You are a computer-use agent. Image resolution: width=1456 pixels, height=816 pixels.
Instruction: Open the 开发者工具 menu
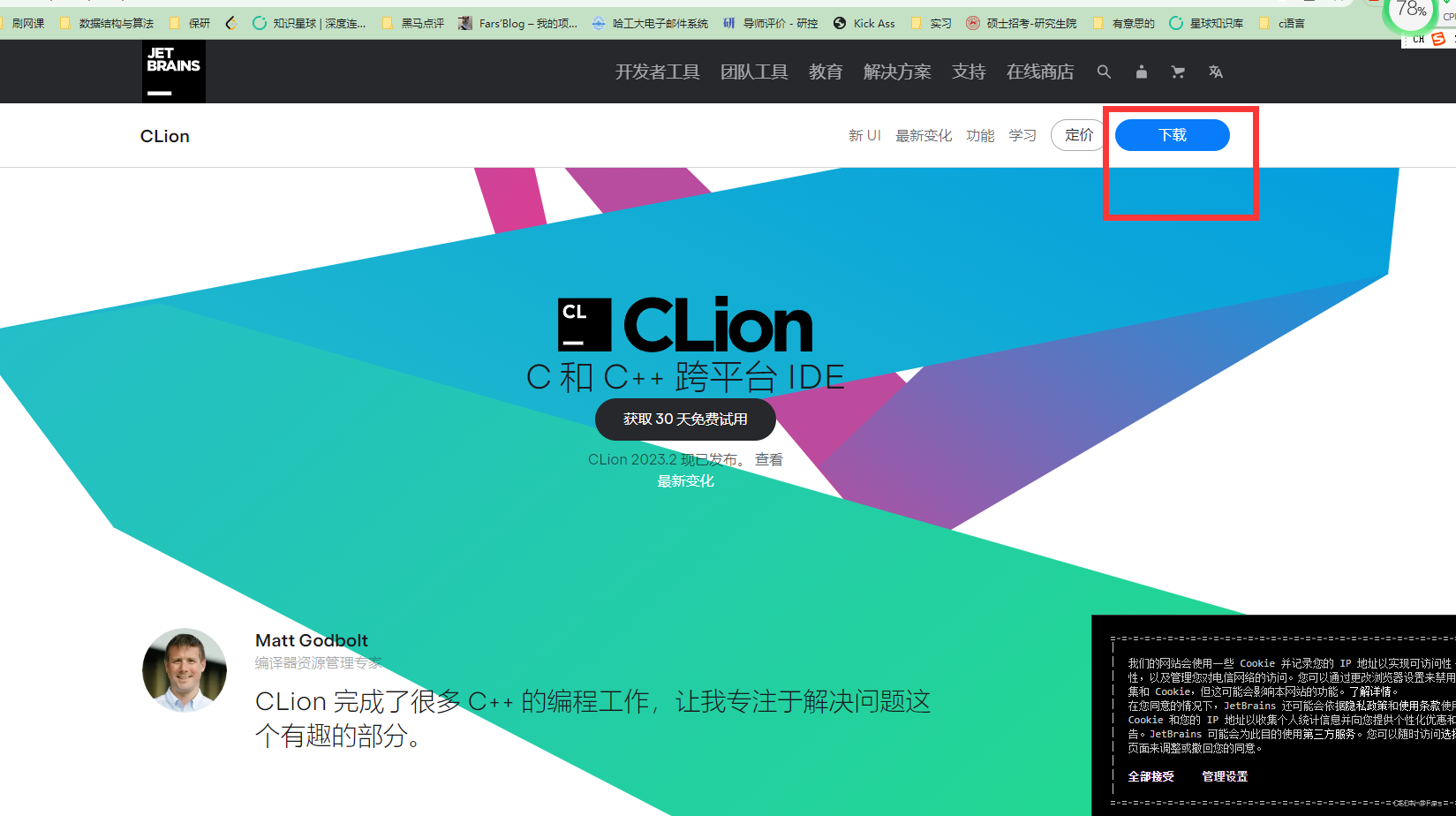coord(658,72)
